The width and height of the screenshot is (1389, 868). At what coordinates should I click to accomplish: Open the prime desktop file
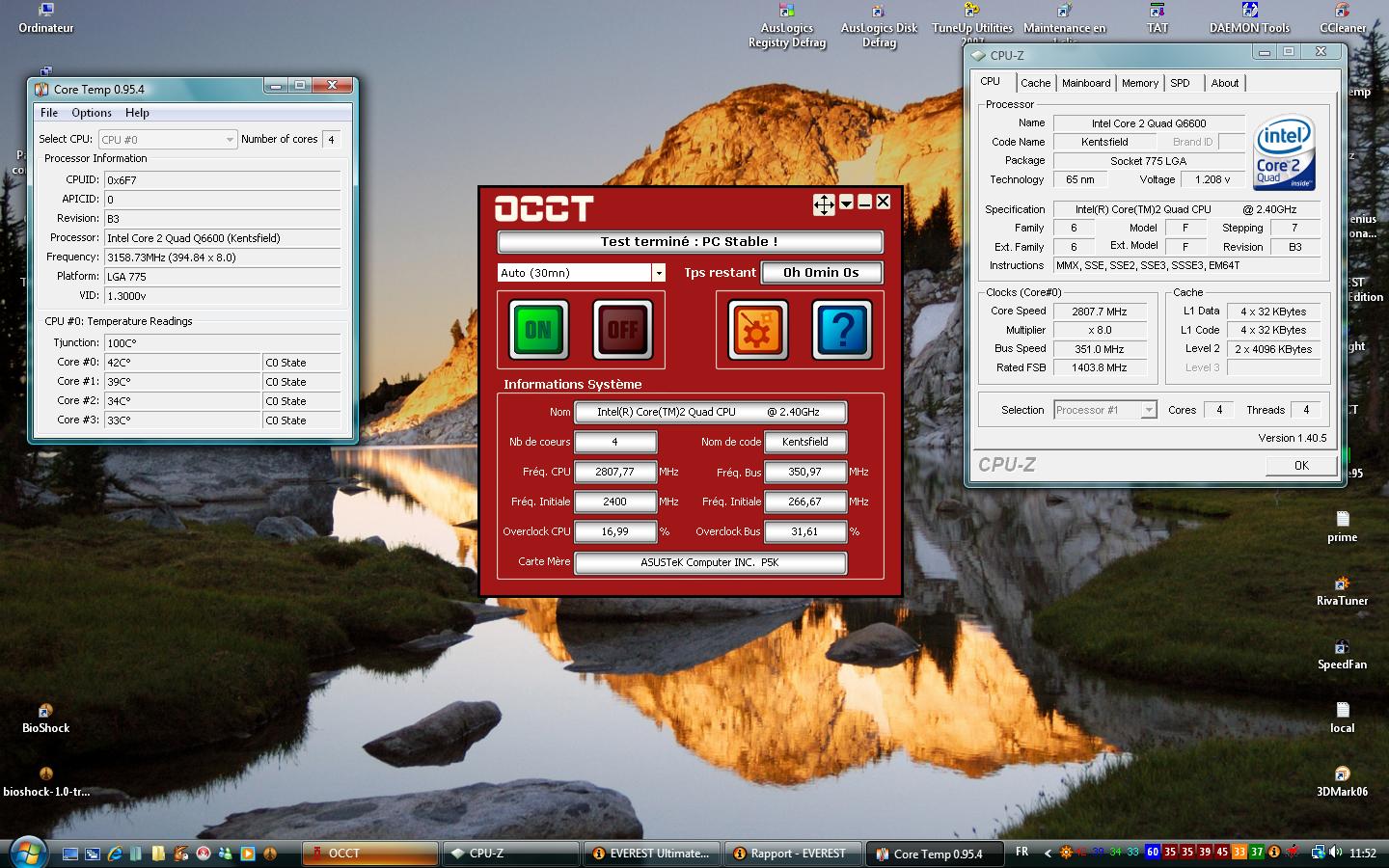coord(1342,528)
